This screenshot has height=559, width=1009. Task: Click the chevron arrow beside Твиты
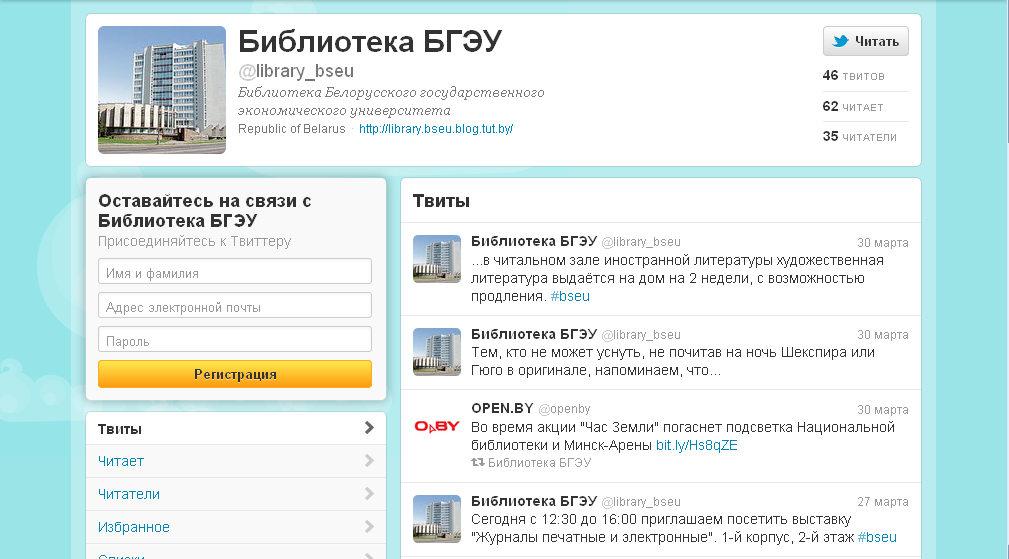[369, 428]
